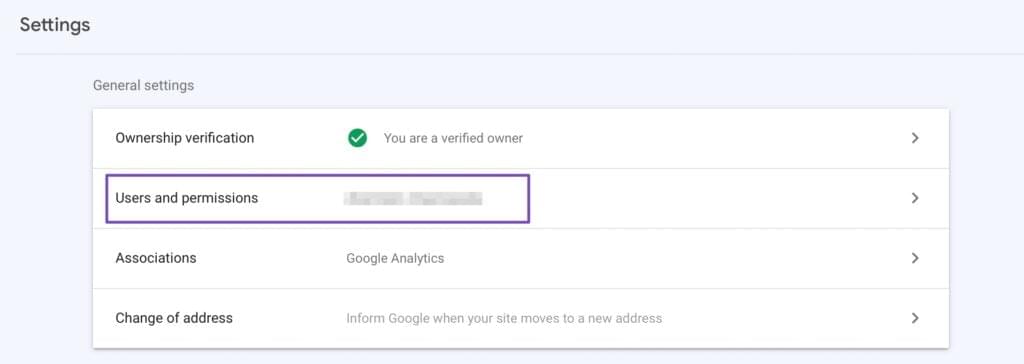1024x364 pixels.
Task: Click the purple highlighted Users row box
Action: (x=317, y=198)
